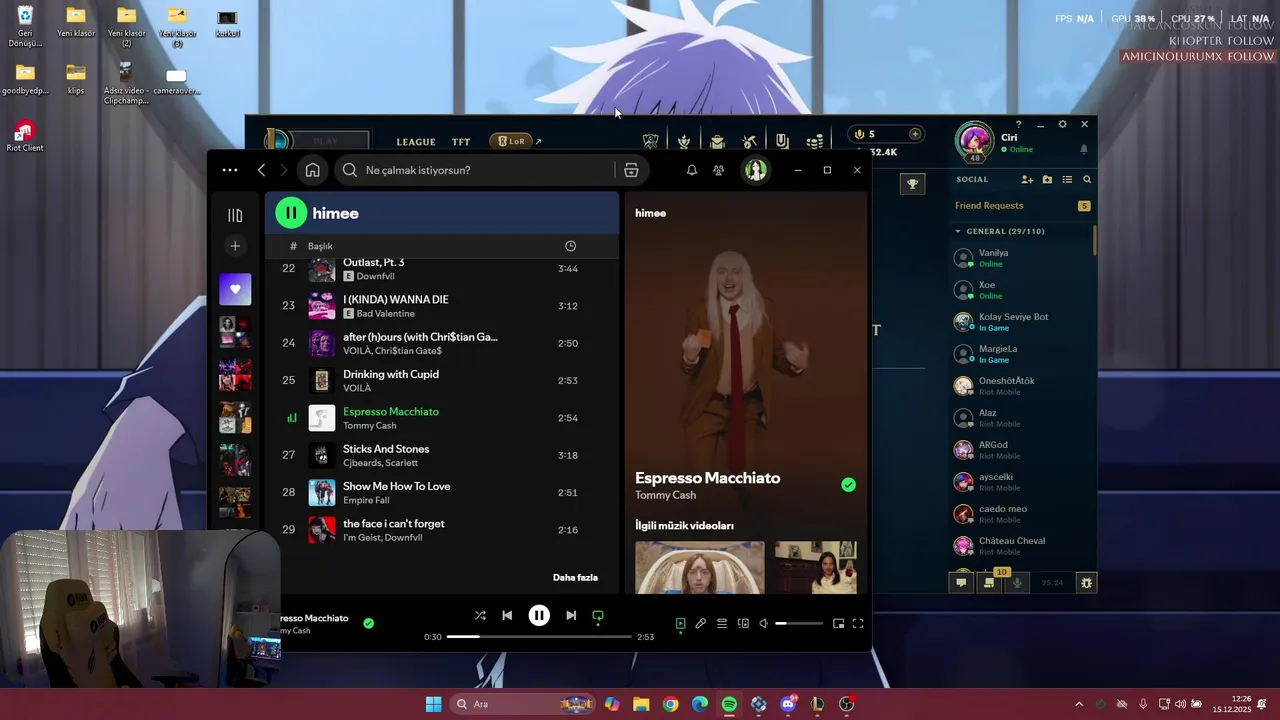Open Spotify browse icon in search bar
Screen dimensions: 1280x720
point(631,170)
